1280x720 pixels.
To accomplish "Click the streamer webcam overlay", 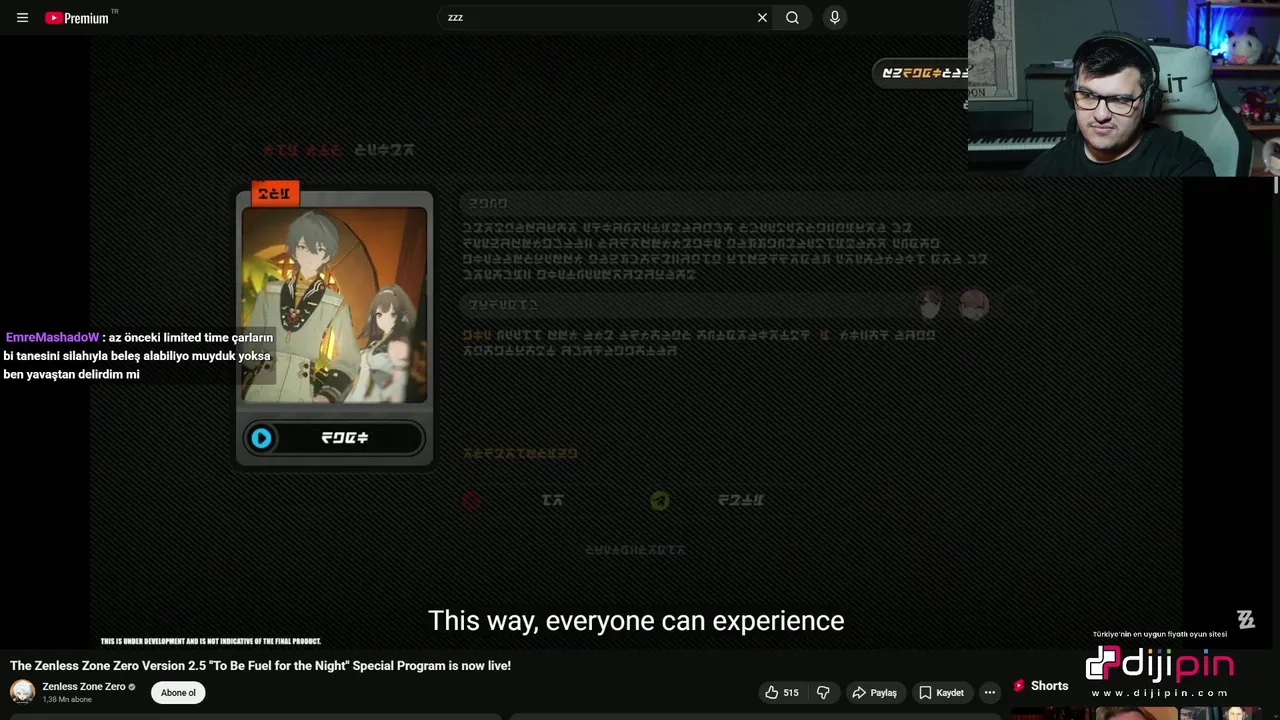I will click(1124, 88).
